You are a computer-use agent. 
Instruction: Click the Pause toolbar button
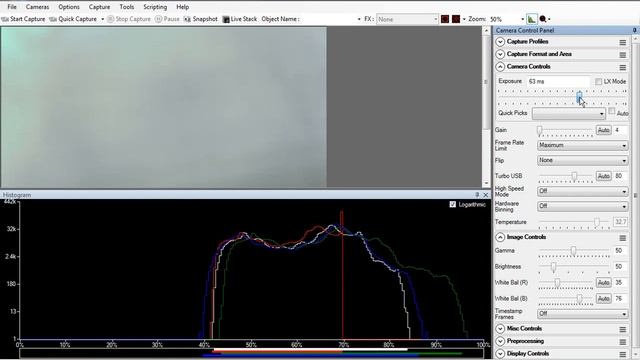167,19
